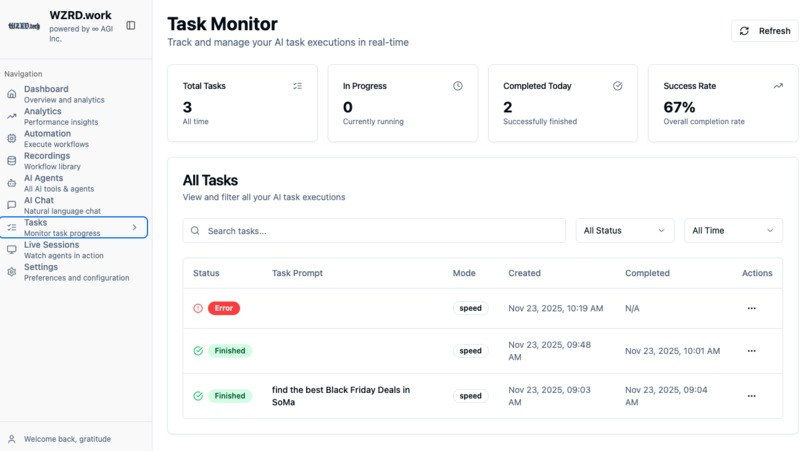Viewport: 806px width, 451px height.
Task: Click the Success Rate value 67%
Action: (x=679, y=107)
